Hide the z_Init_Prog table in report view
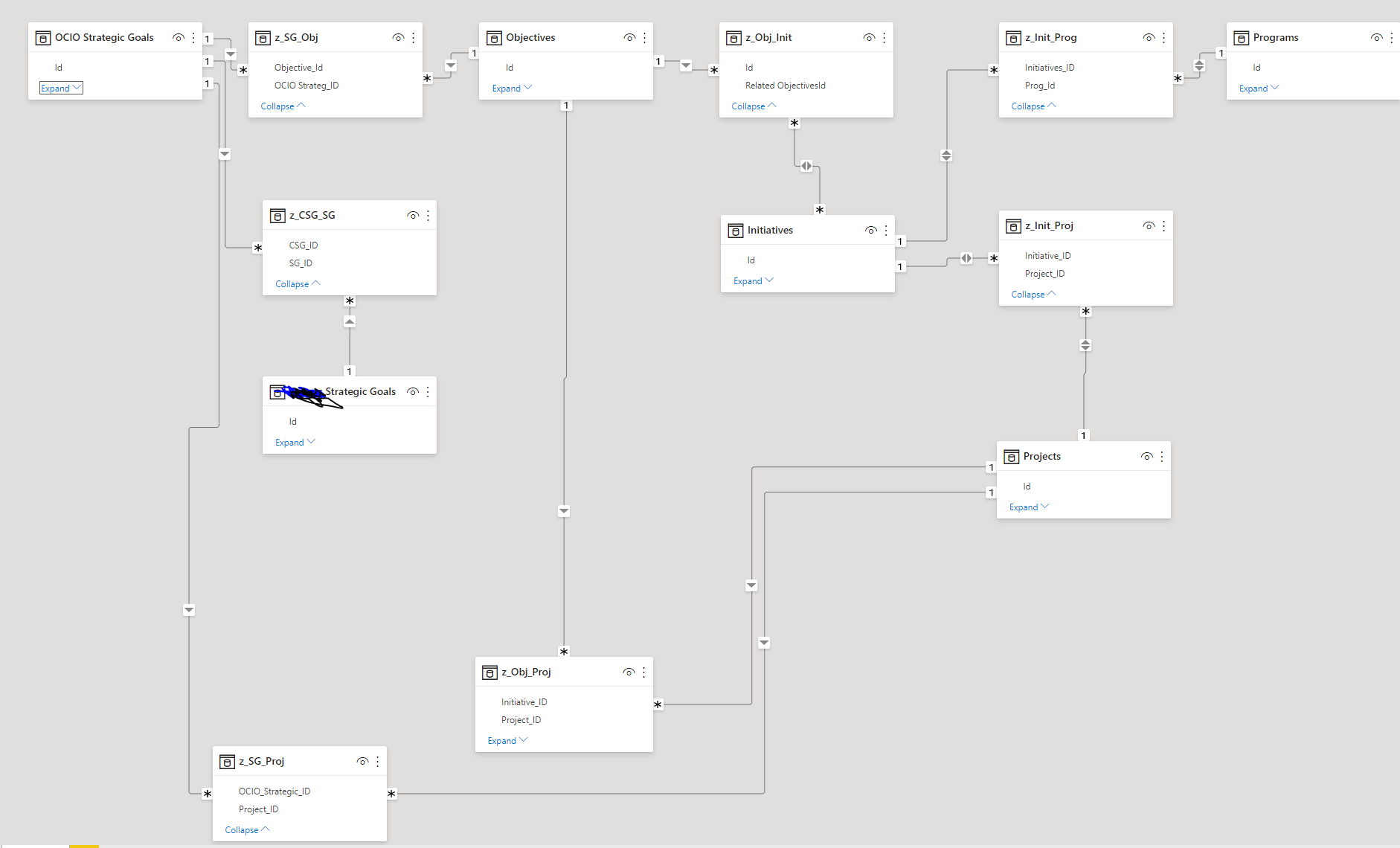The height and width of the screenshot is (848, 1400). 1149,38
